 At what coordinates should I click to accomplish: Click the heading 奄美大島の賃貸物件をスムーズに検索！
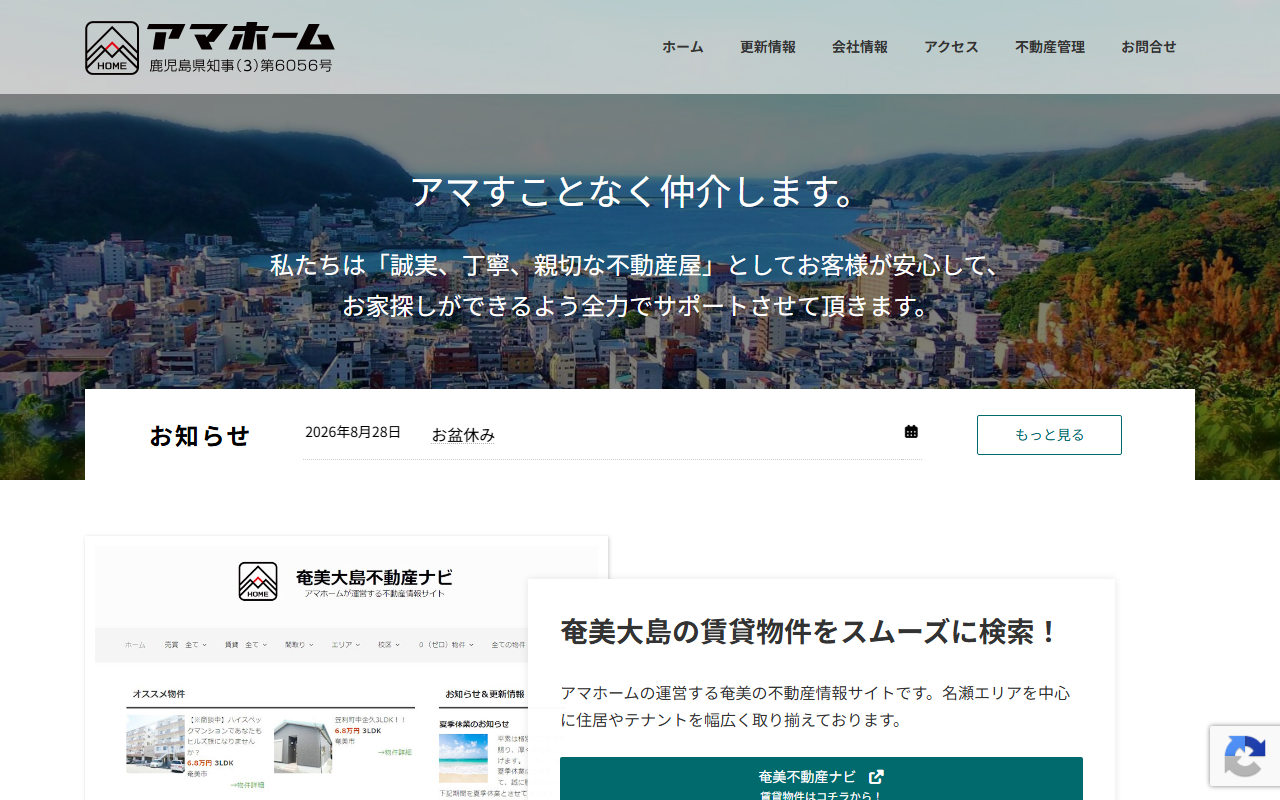click(x=810, y=632)
